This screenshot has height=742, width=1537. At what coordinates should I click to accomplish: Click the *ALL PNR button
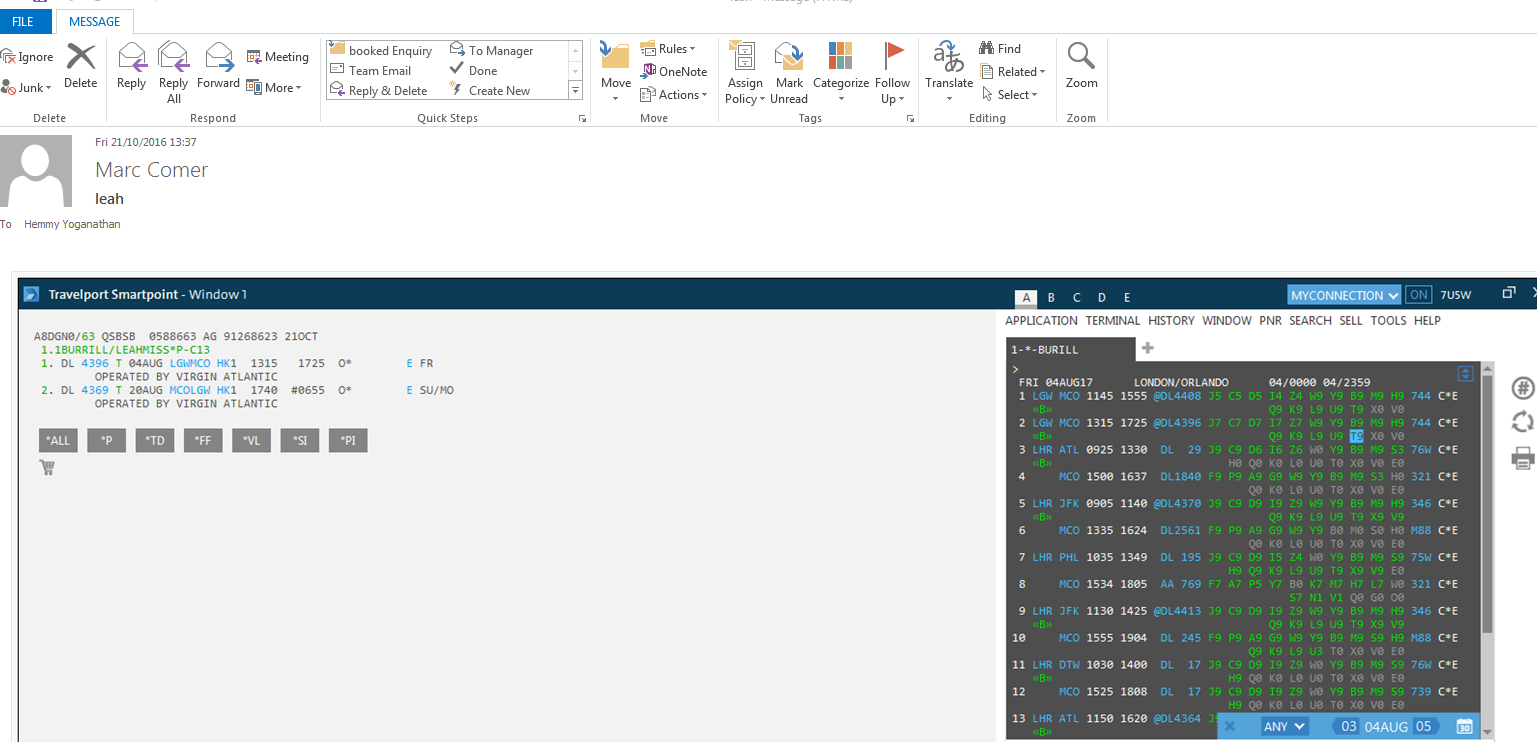(58, 440)
